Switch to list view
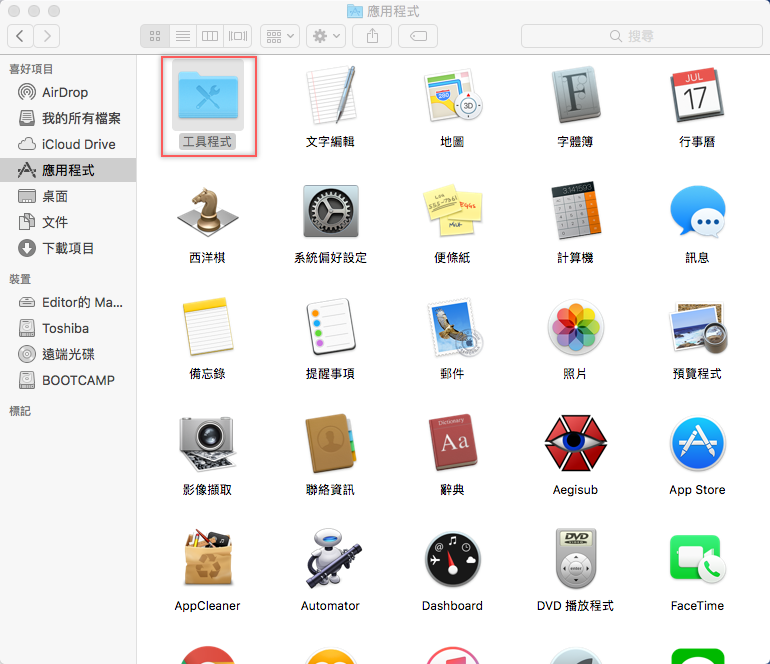This screenshot has width=770, height=664. 183,36
